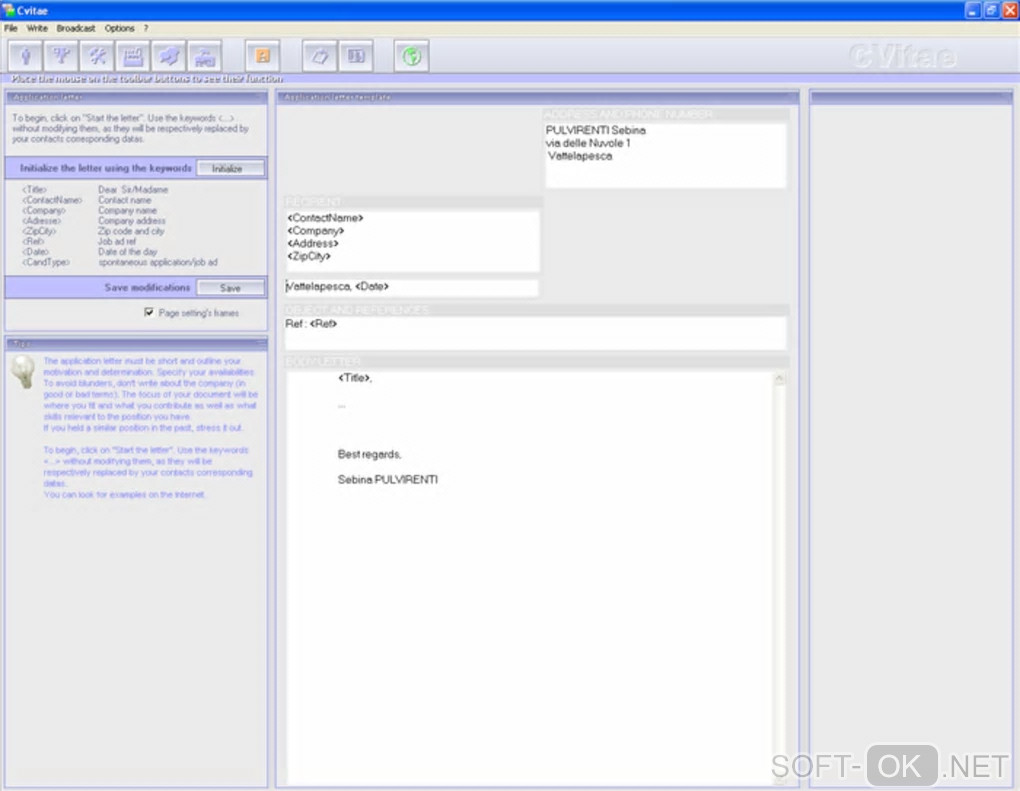
Task: Click Sebina PULVIRENTI signature line
Action: [388, 479]
